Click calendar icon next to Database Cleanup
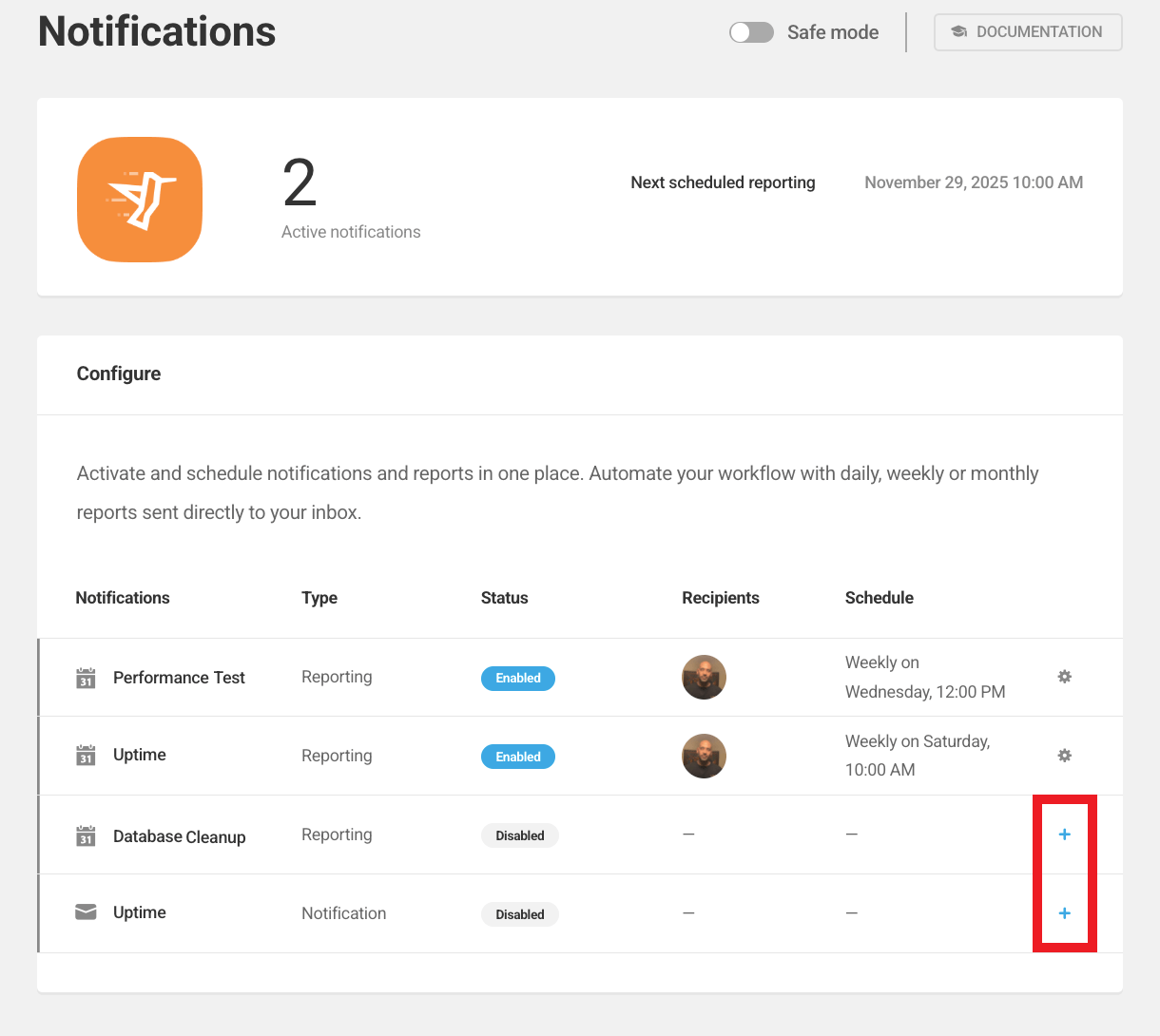Screen dimensions: 1160x1036 click(x=86, y=835)
